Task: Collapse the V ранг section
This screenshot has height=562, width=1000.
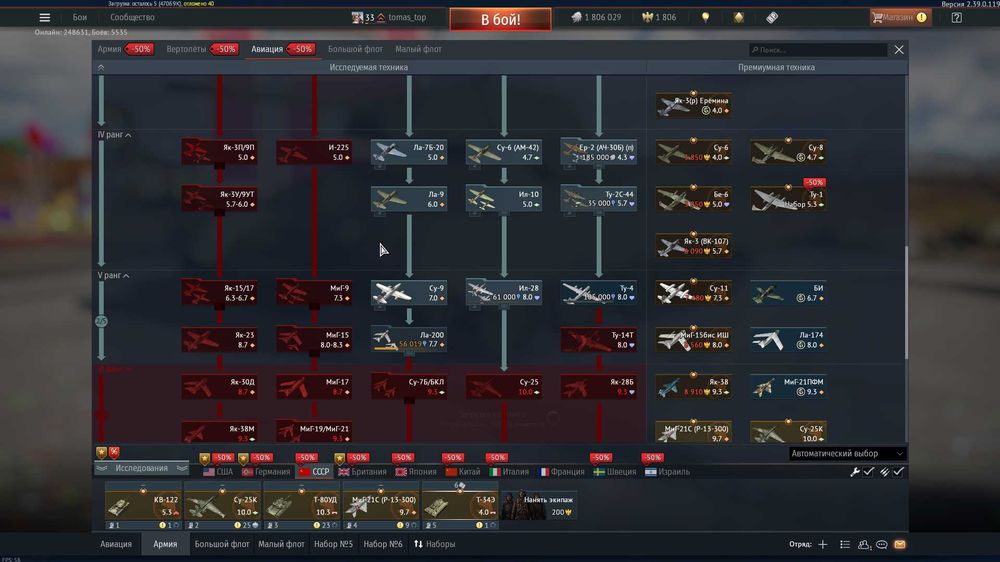Action: pyautogui.click(x=114, y=276)
